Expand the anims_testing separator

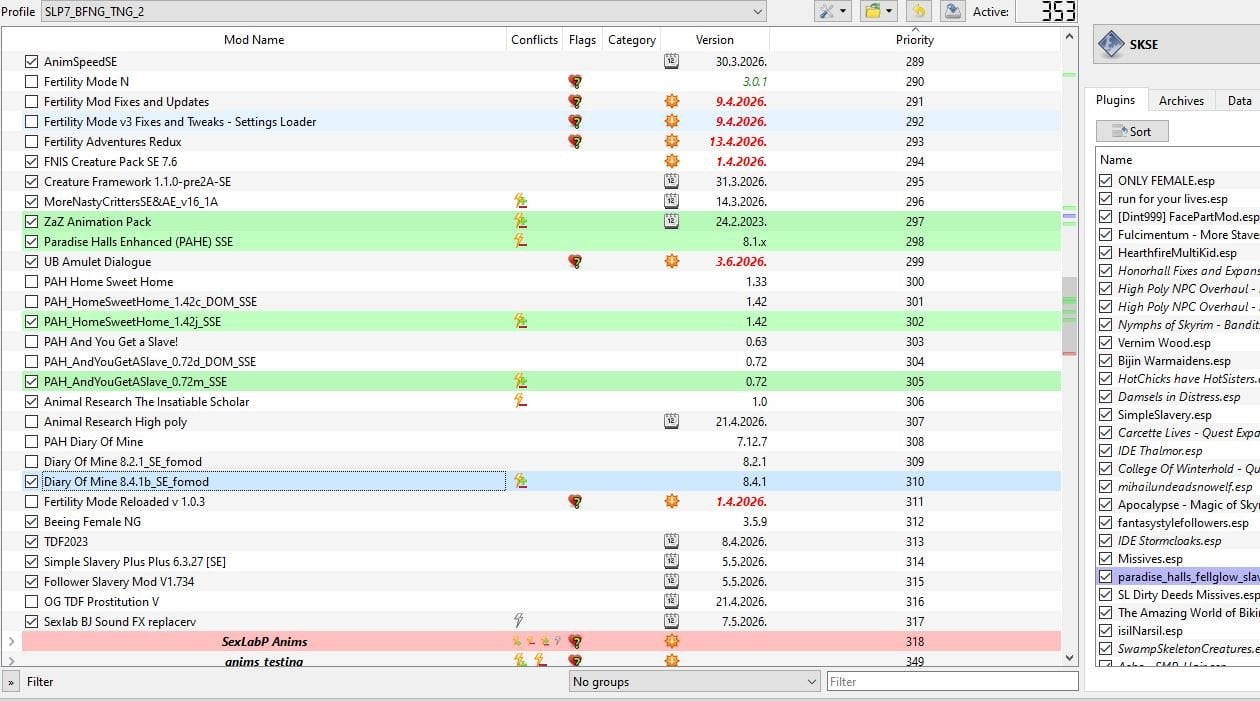11,661
